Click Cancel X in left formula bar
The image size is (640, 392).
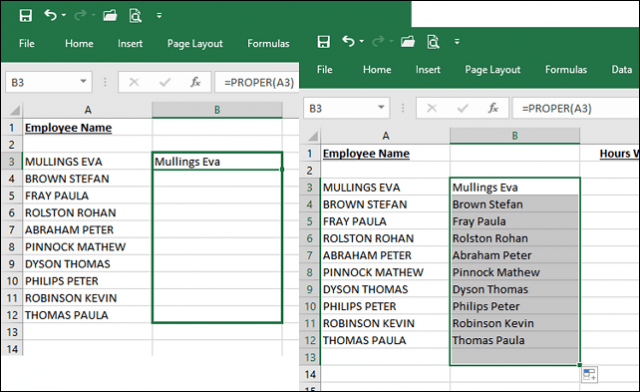click(x=134, y=82)
